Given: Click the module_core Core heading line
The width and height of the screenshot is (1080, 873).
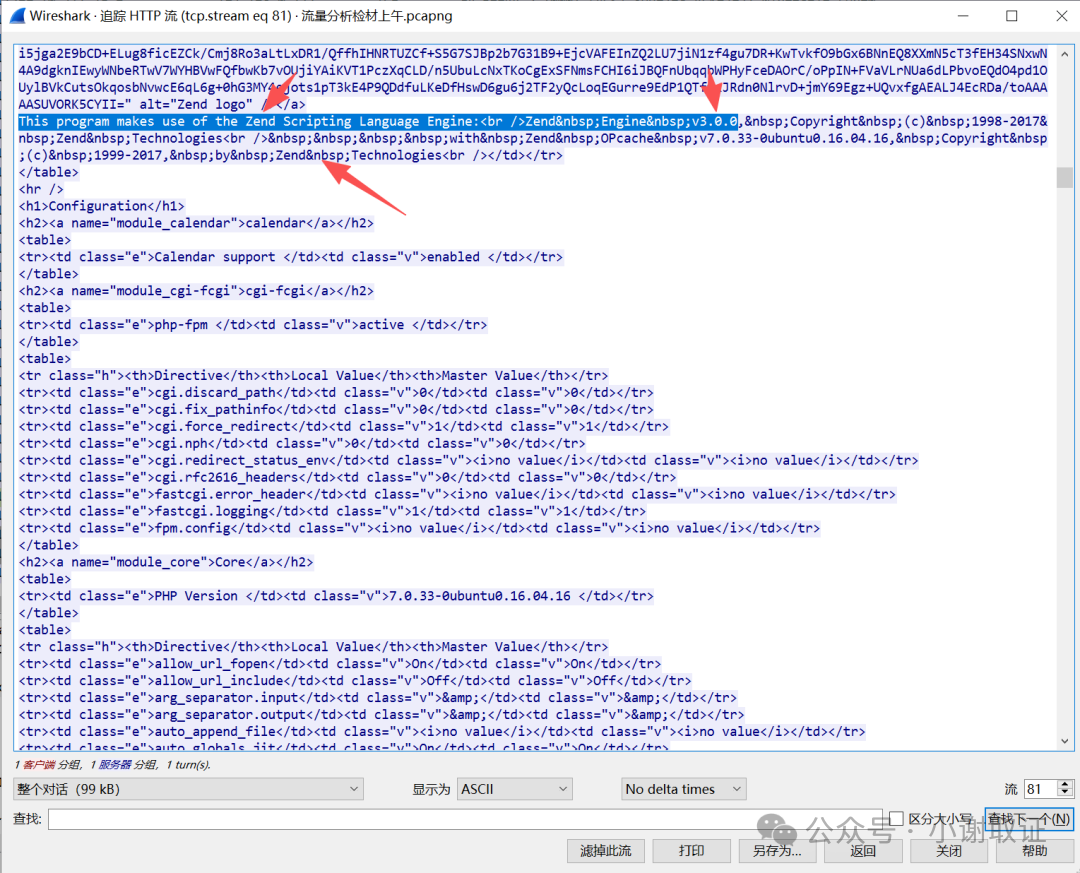Looking at the screenshot, I should (x=166, y=562).
